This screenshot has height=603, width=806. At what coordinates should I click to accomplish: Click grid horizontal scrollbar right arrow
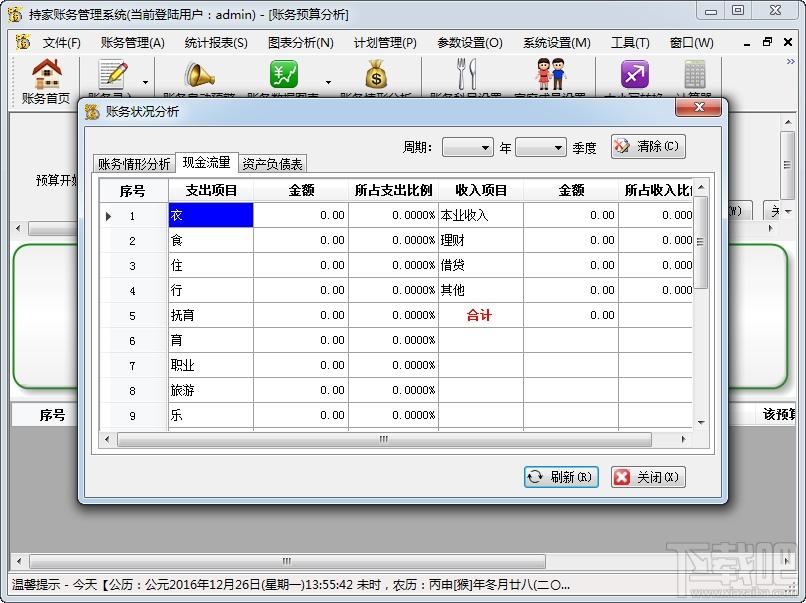coord(683,440)
